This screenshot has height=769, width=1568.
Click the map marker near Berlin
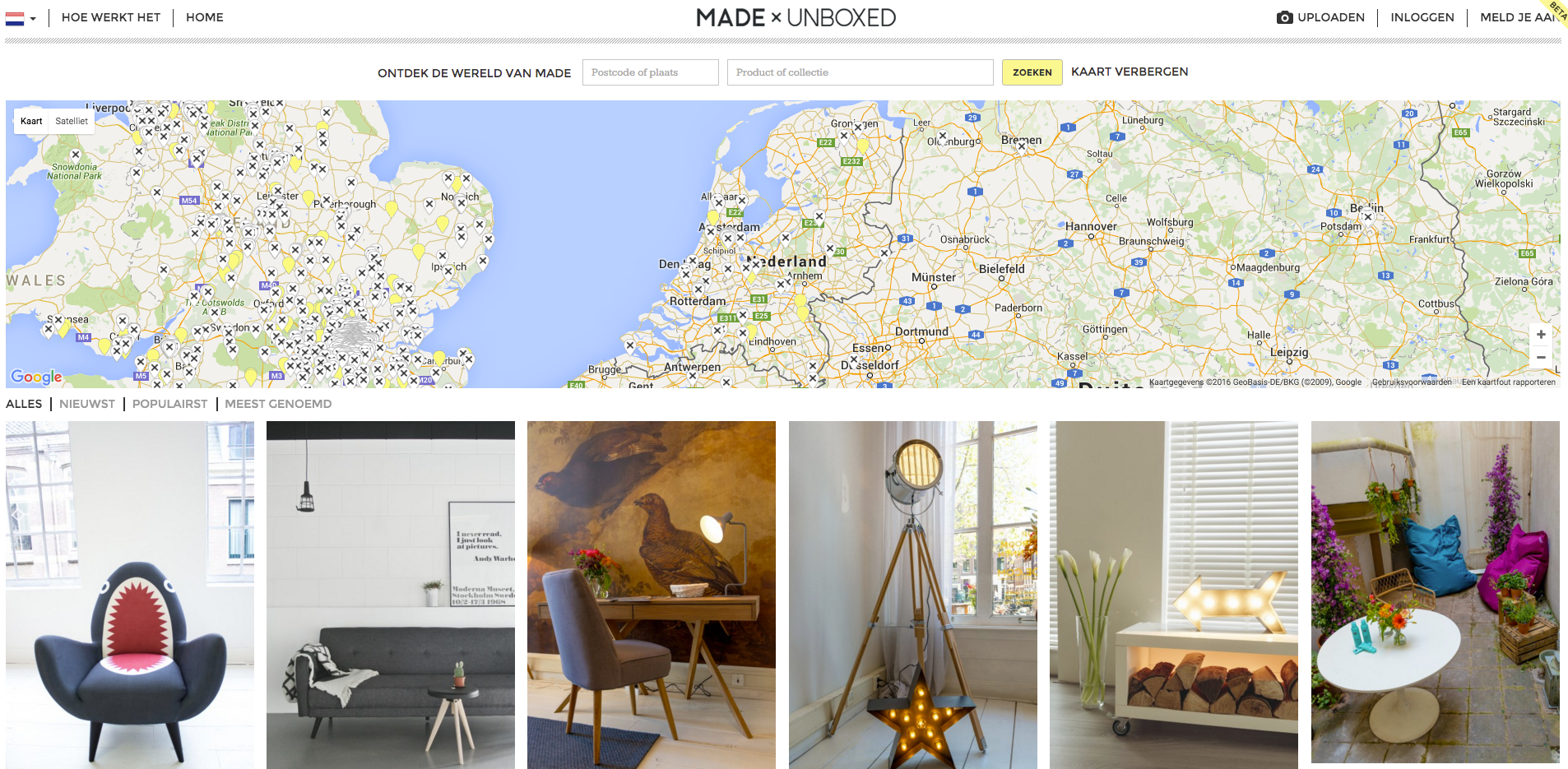click(1368, 217)
